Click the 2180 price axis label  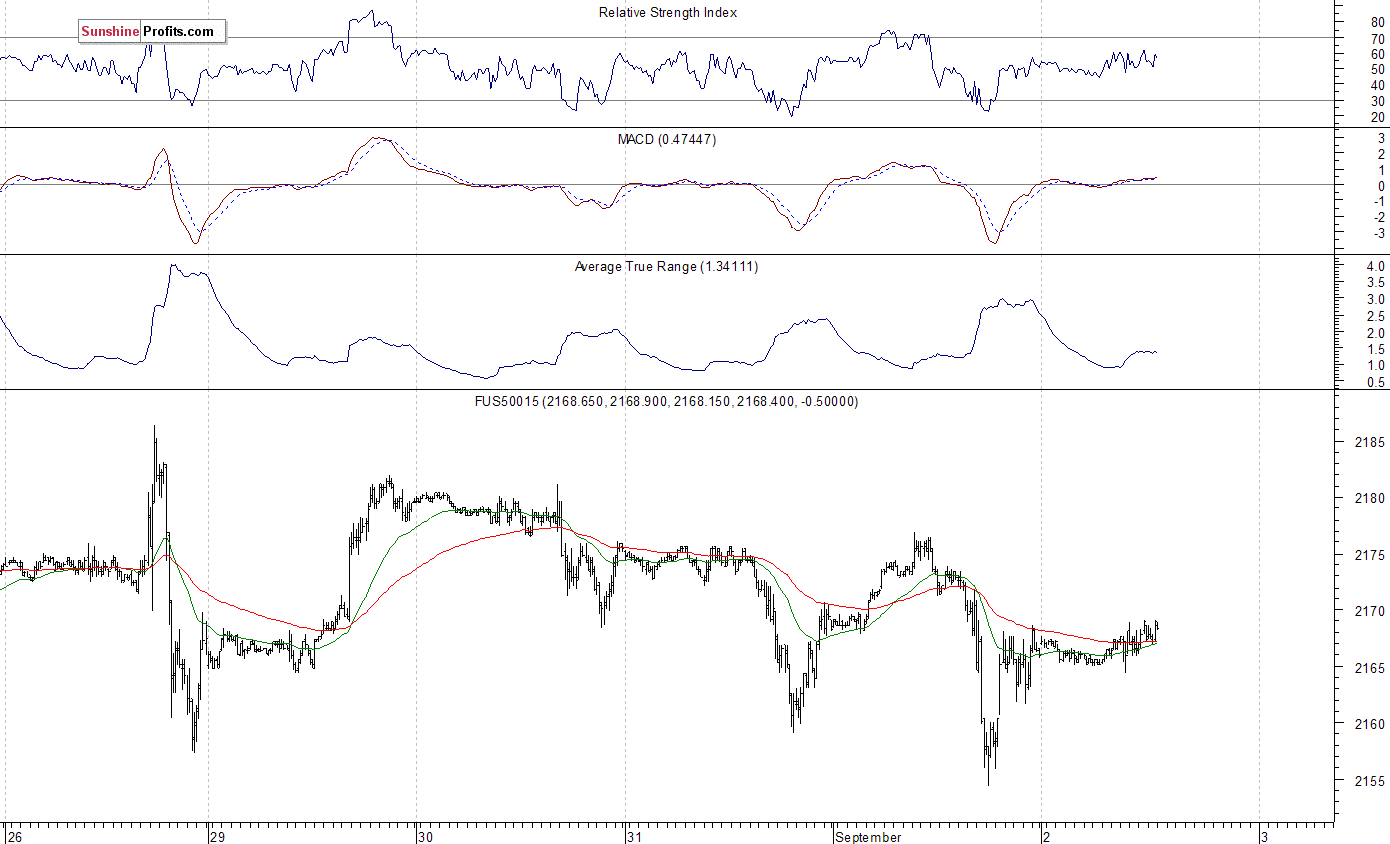pyautogui.click(x=1369, y=498)
